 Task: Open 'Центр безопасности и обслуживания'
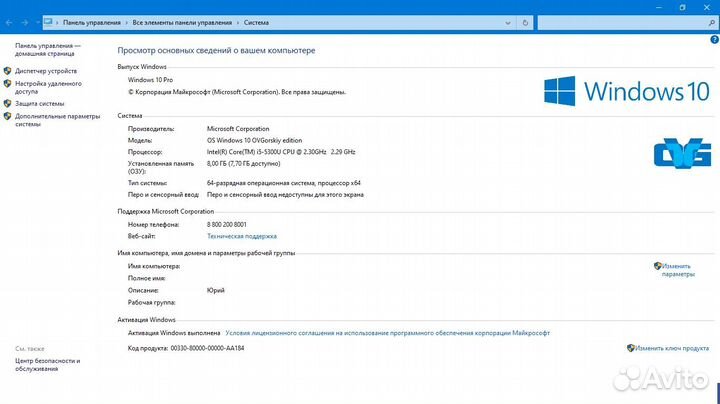coord(47,365)
